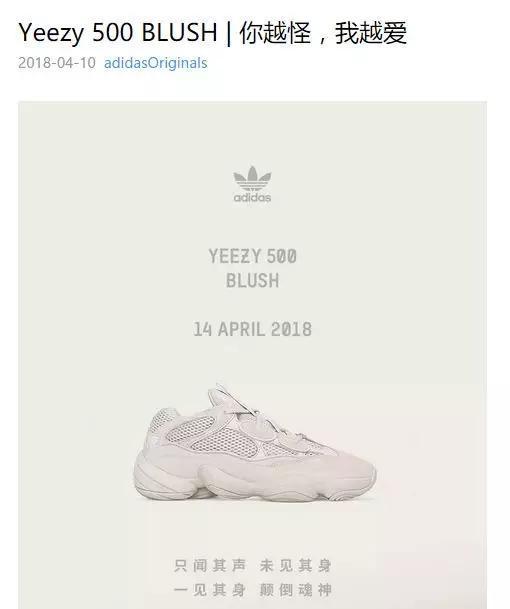Click the line 一见其身 颠倒魂神
The image size is (510, 609).
pos(252,590)
